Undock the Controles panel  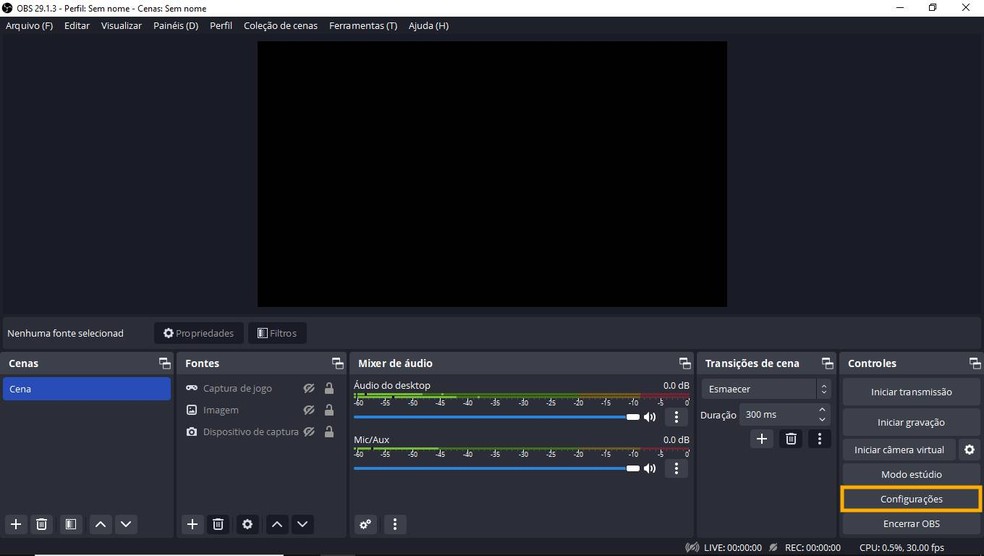point(975,363)
